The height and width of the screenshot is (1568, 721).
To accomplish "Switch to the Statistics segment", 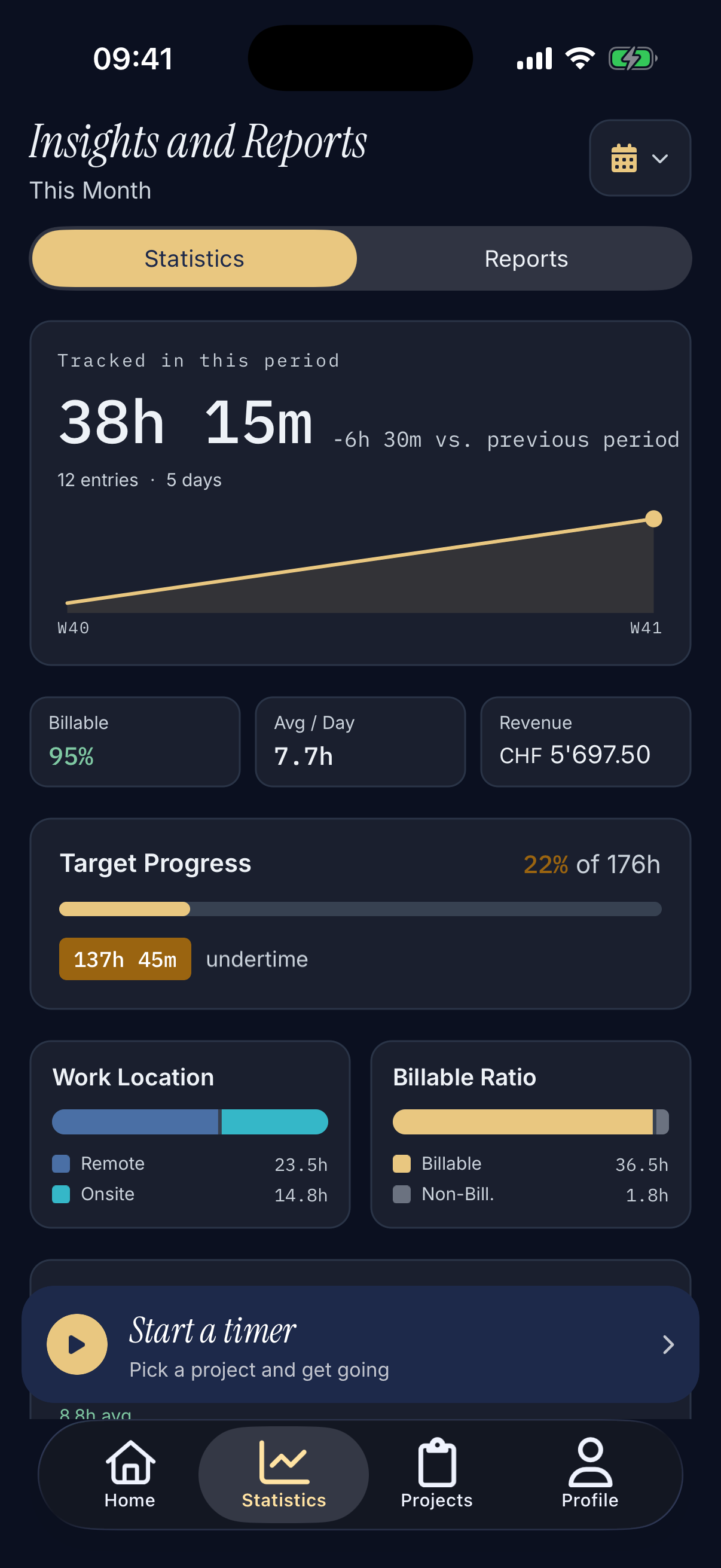I will point(194,259).
